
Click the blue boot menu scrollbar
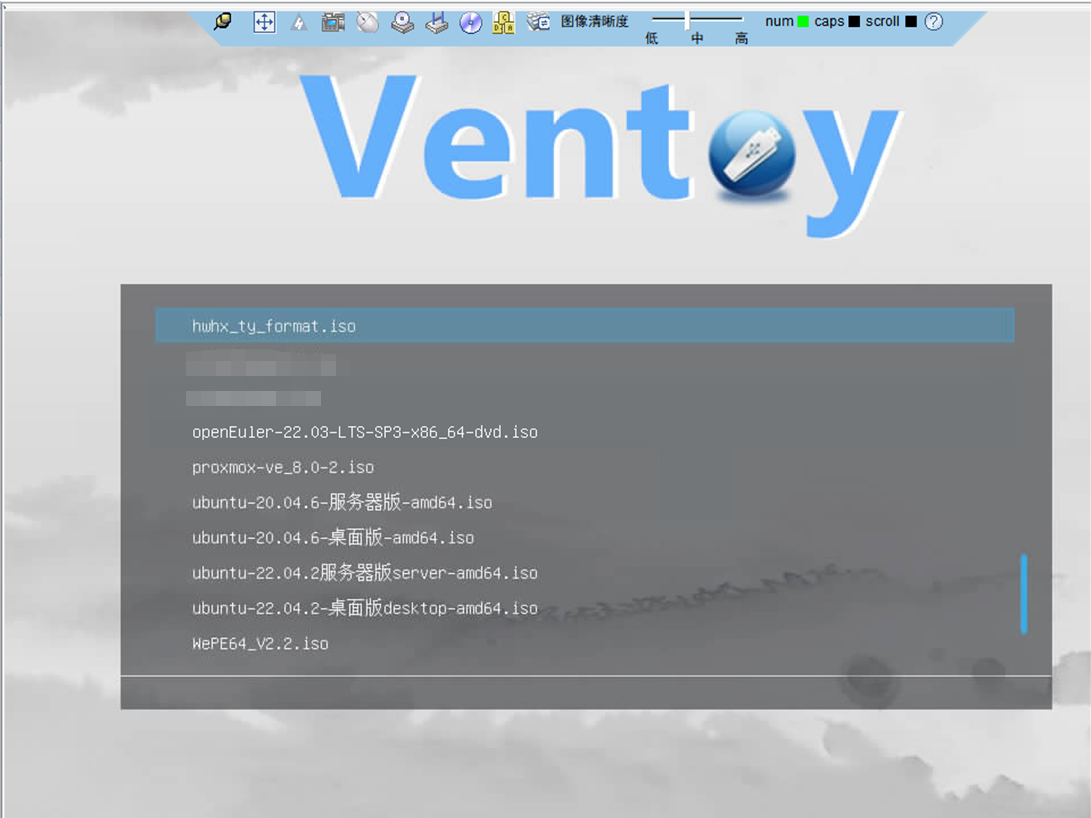coord(1023,593)
